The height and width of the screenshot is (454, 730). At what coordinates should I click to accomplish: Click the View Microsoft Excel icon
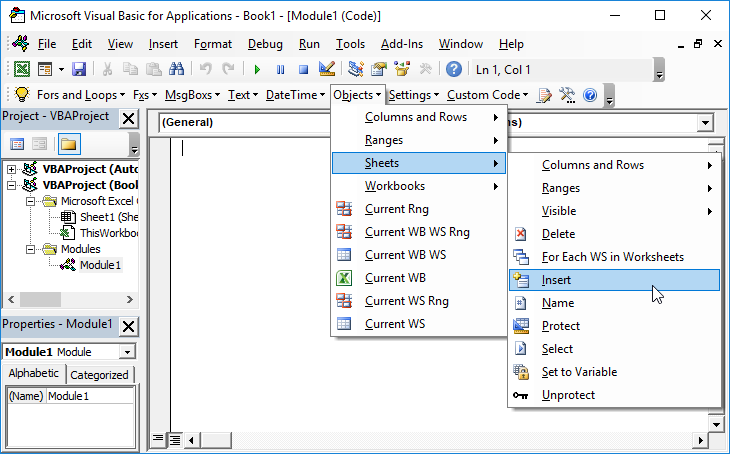[21, 69]
